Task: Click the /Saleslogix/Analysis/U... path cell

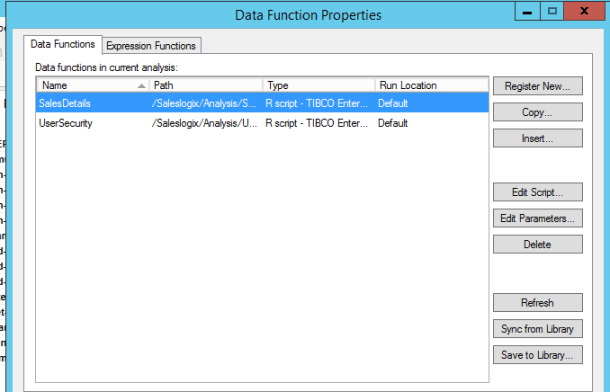Action: pyautogui.click(x=204, y=123)
